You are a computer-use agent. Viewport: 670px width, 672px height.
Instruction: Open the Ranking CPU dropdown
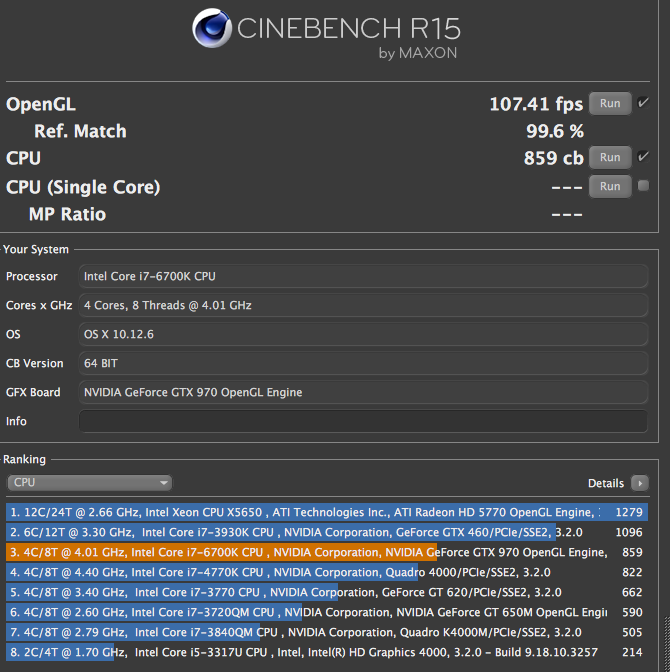click(x=90, y=483)
